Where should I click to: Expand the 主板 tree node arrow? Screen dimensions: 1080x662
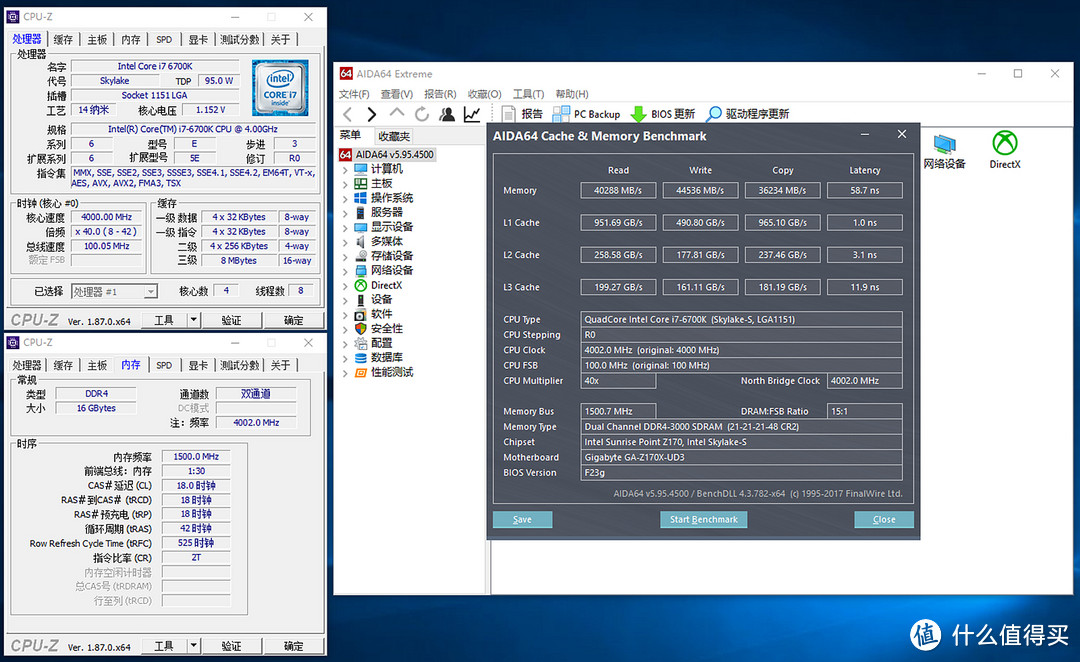(345, 184)
